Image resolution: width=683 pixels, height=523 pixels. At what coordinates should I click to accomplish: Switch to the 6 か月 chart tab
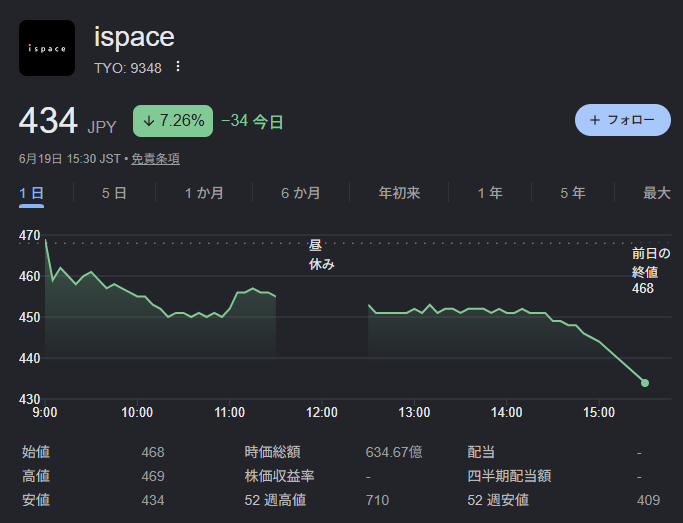(301, 192)
